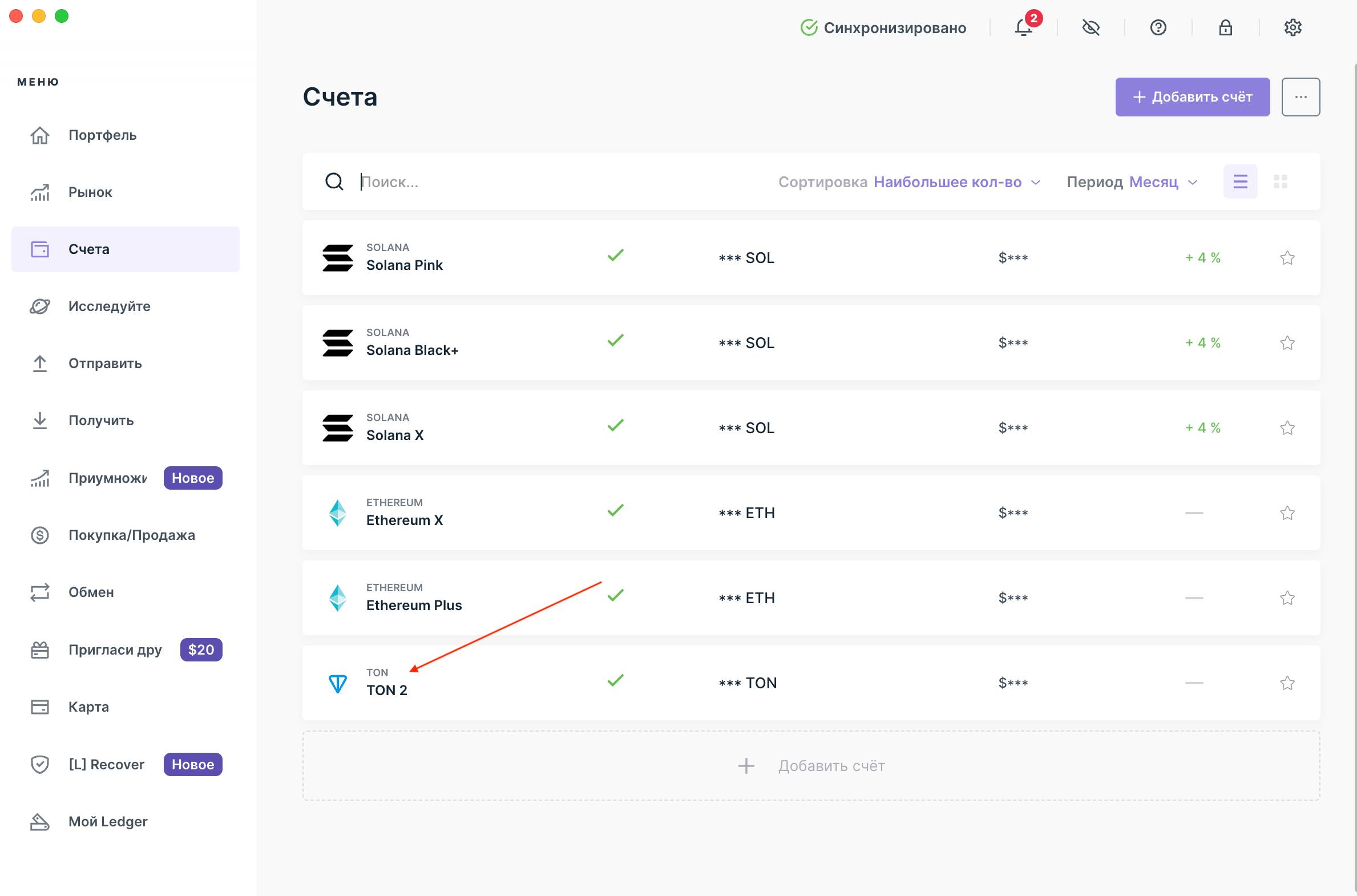Click the Отправить up-arrow icon
This screenshot has height=896, width=1357.
(x=40, y=364)
